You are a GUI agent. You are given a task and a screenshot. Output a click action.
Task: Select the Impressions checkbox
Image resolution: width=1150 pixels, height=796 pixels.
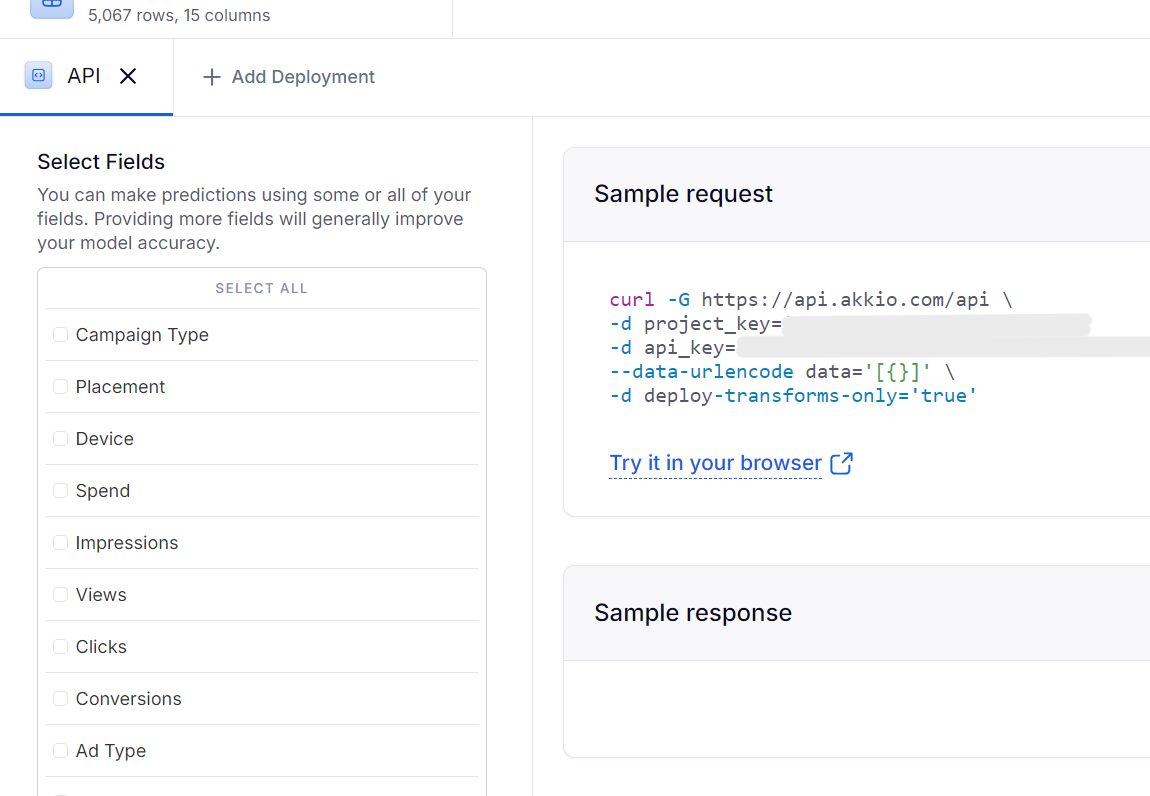(61, 543)
